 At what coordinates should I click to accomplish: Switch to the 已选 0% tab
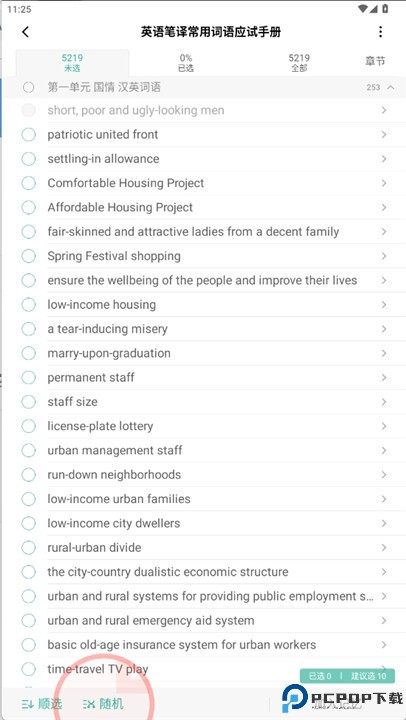pos(186,63)
